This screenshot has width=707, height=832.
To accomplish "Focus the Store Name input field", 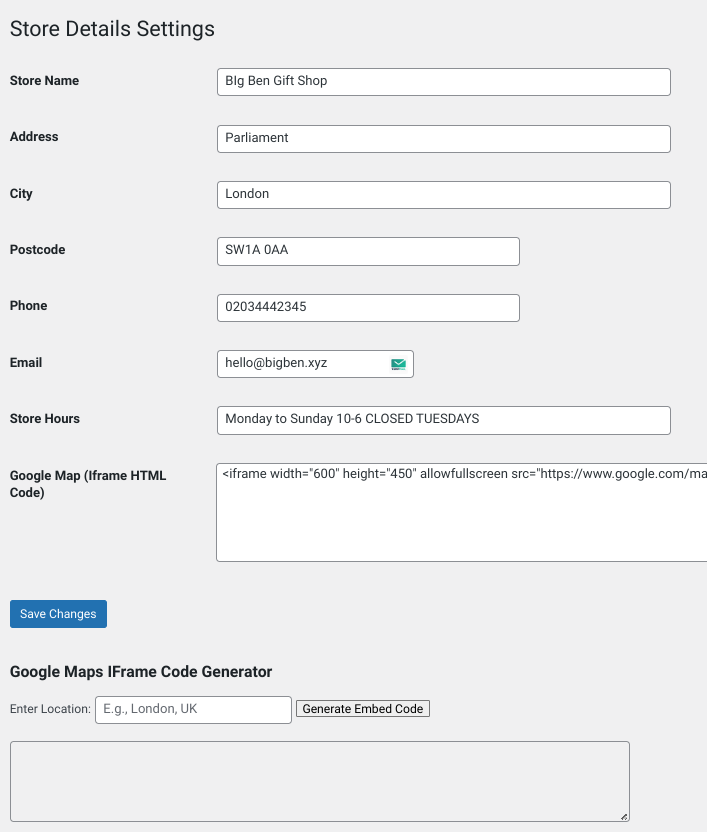I will (x=443, y=82).
